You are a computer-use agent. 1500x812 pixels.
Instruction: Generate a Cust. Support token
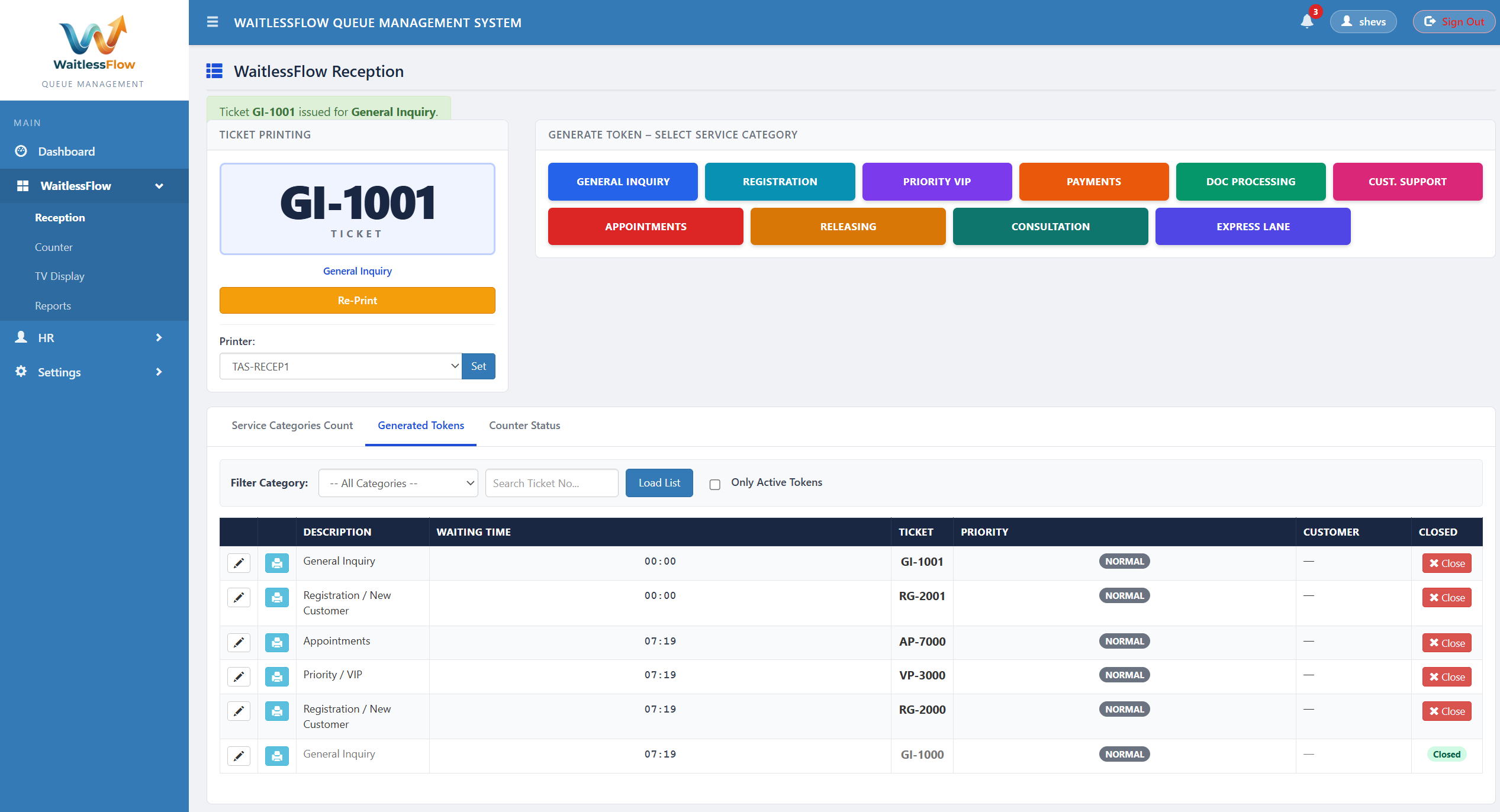(x=1407, y=182)
